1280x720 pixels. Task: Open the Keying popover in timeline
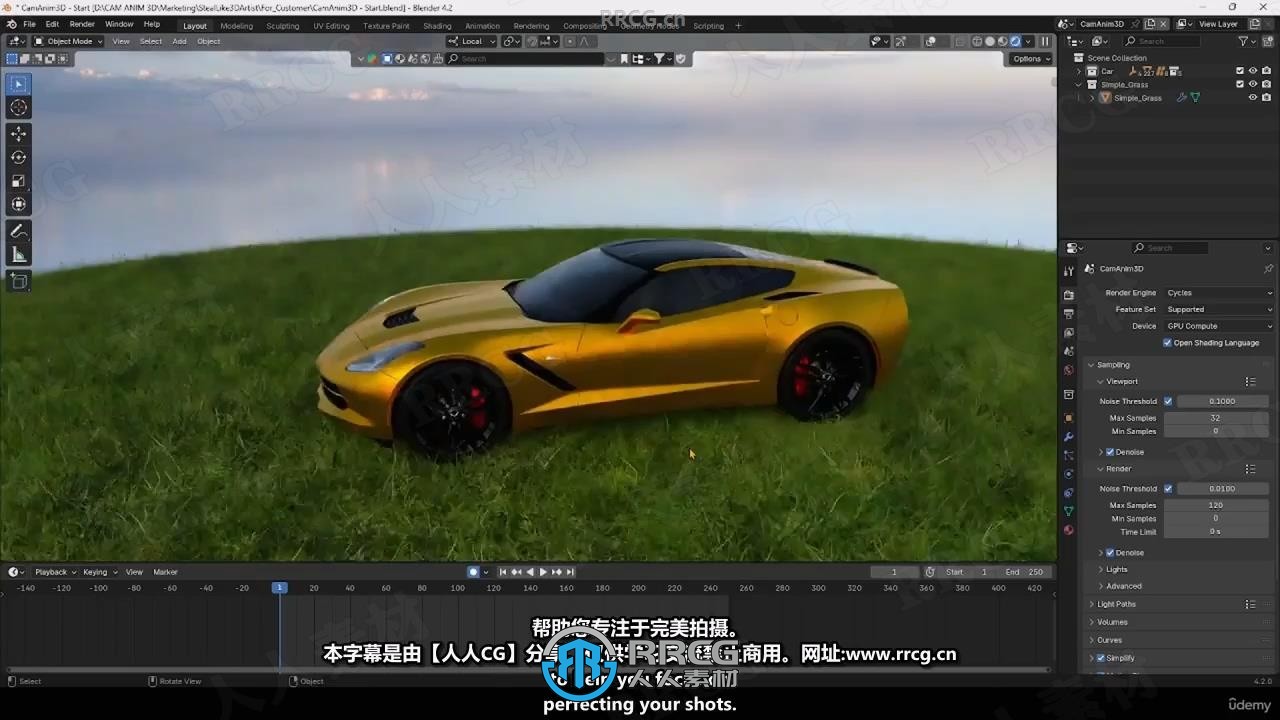tap(99, 572)
